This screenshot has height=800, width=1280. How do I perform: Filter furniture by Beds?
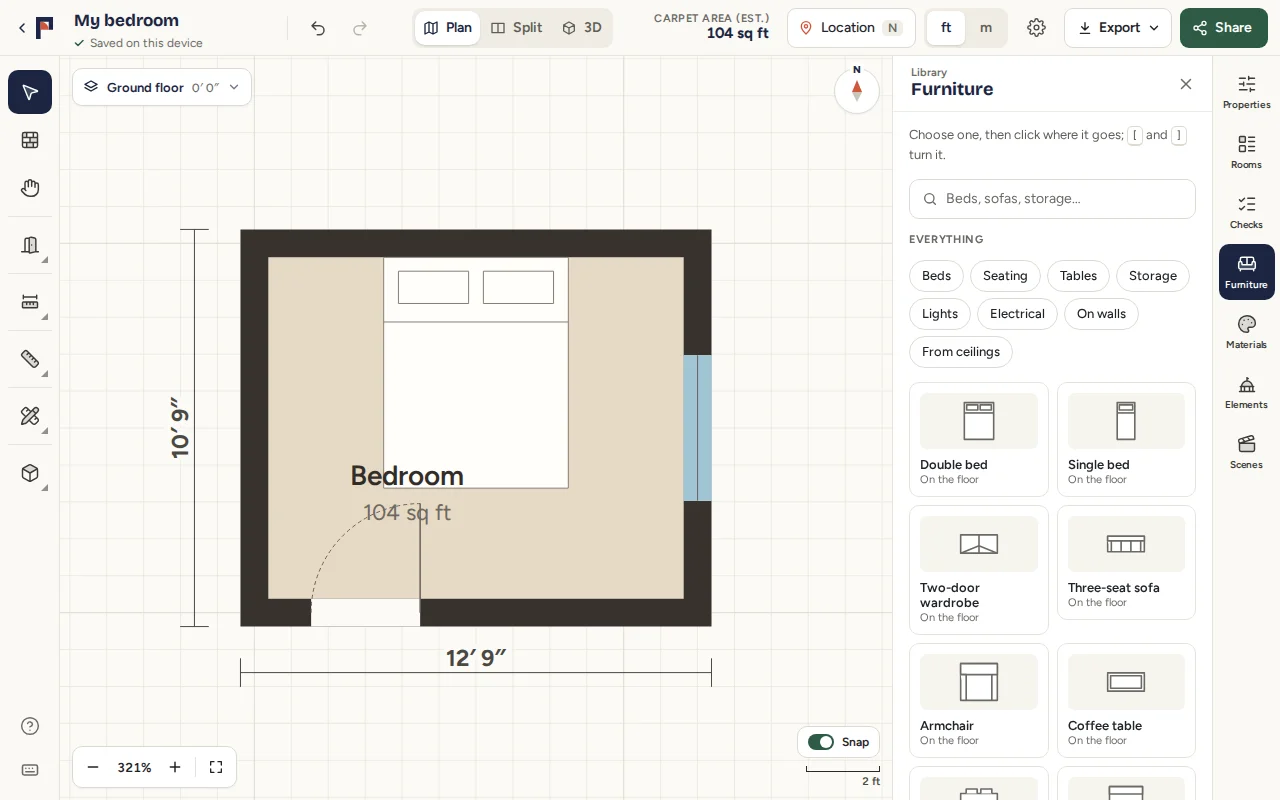click(936, 276)
